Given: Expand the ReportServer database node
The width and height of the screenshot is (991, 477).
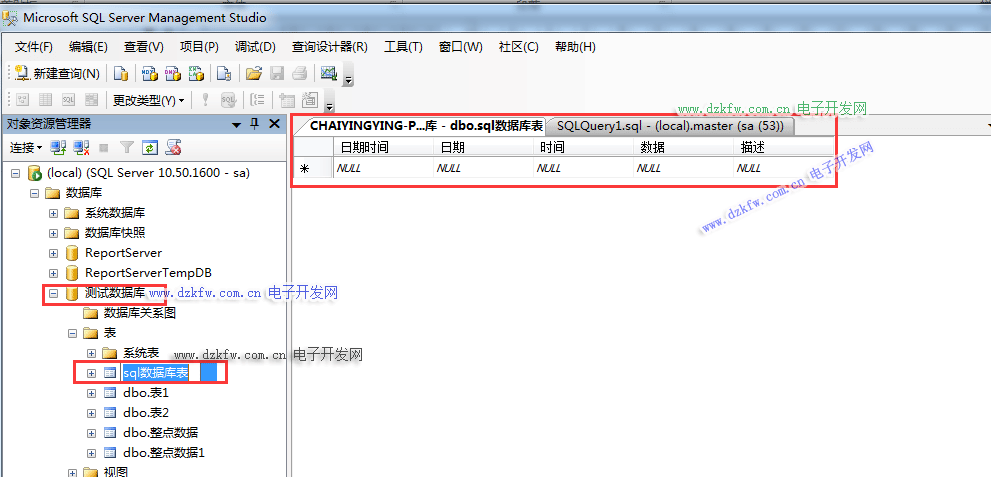Looking at the screenshot, I should coord(54,253).
